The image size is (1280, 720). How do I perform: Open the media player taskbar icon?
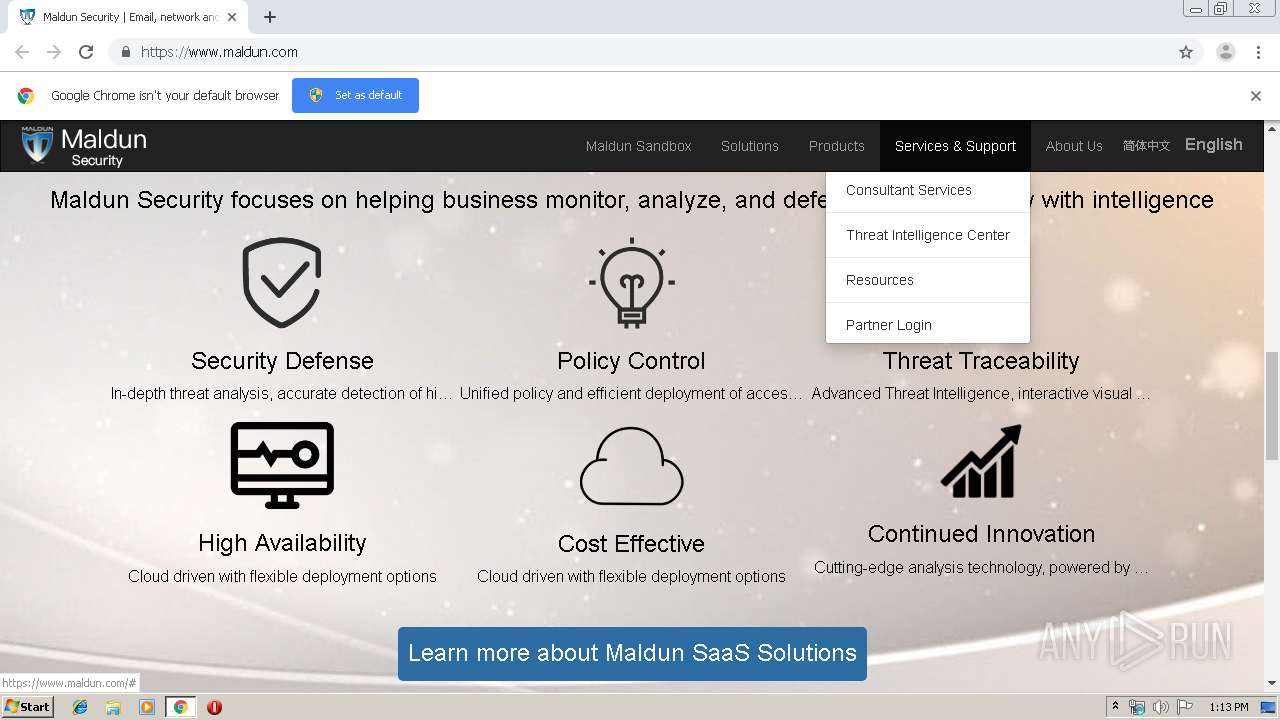[x=147, y=707]
